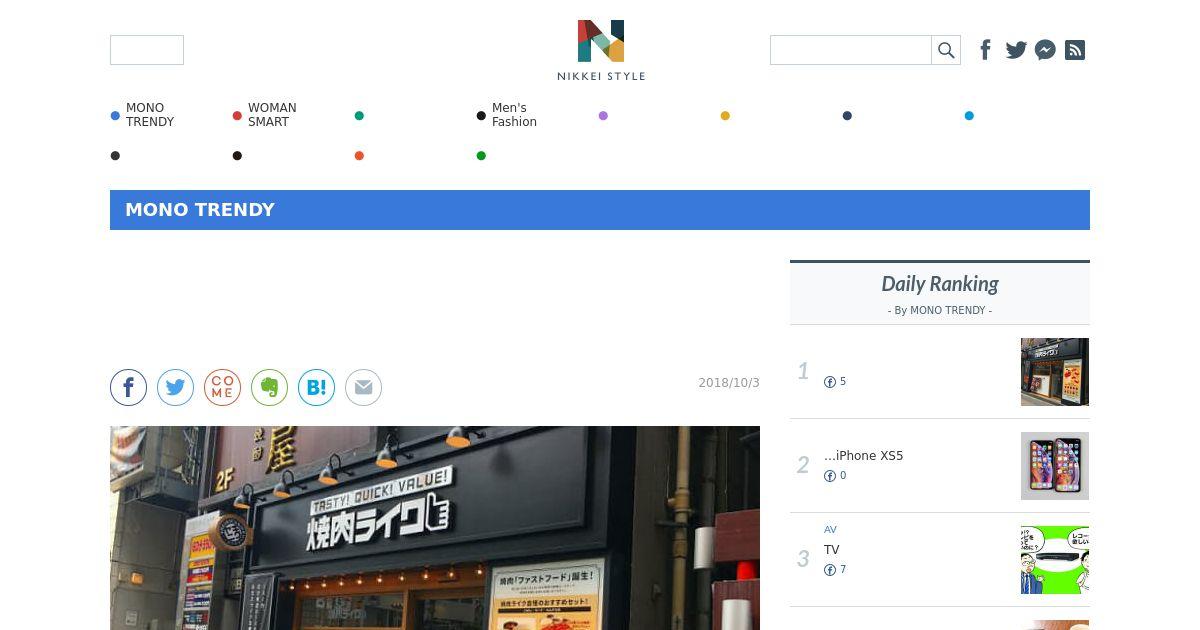Screen dimensions: 1200x630
Task: Open rank 2 iPhone thumbnail
Action: (1055, 466)
